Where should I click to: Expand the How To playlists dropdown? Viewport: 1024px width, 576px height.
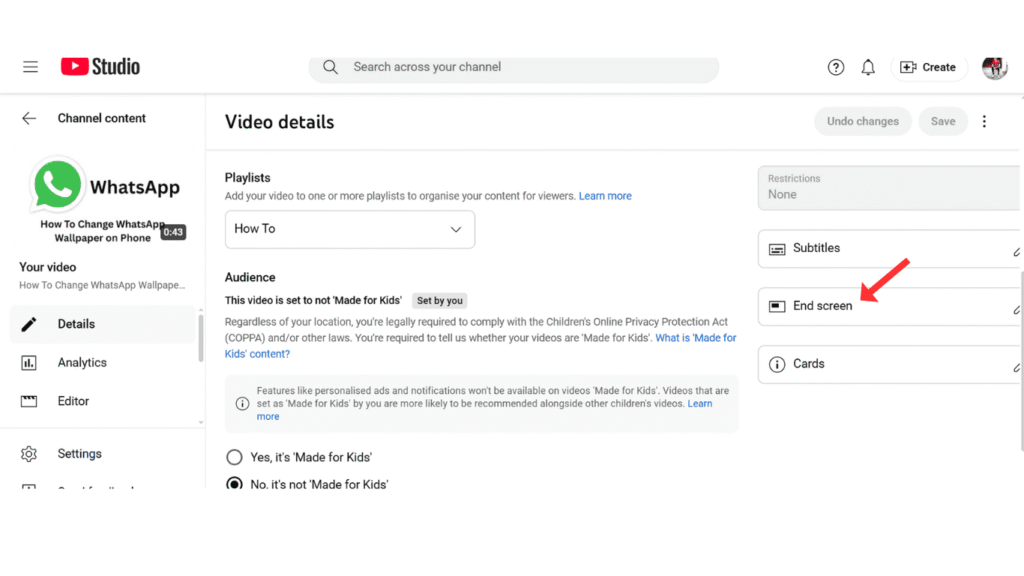click(350, 229)
